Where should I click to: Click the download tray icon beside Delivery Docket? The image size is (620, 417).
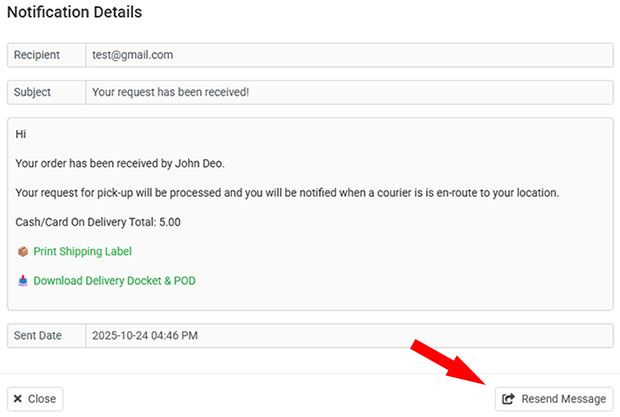23,281
